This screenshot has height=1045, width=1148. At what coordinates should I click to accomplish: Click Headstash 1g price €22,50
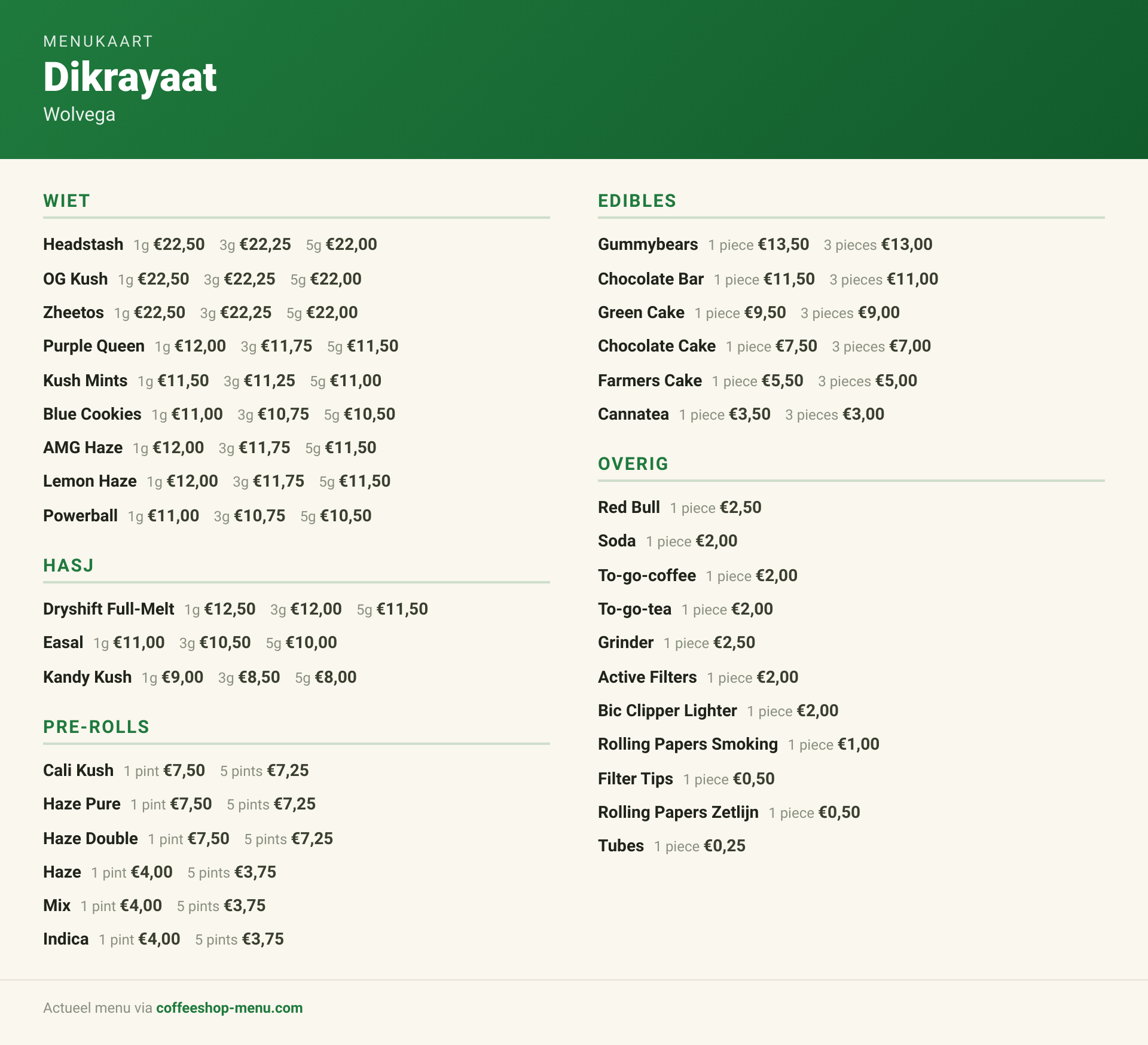point(179,245)
